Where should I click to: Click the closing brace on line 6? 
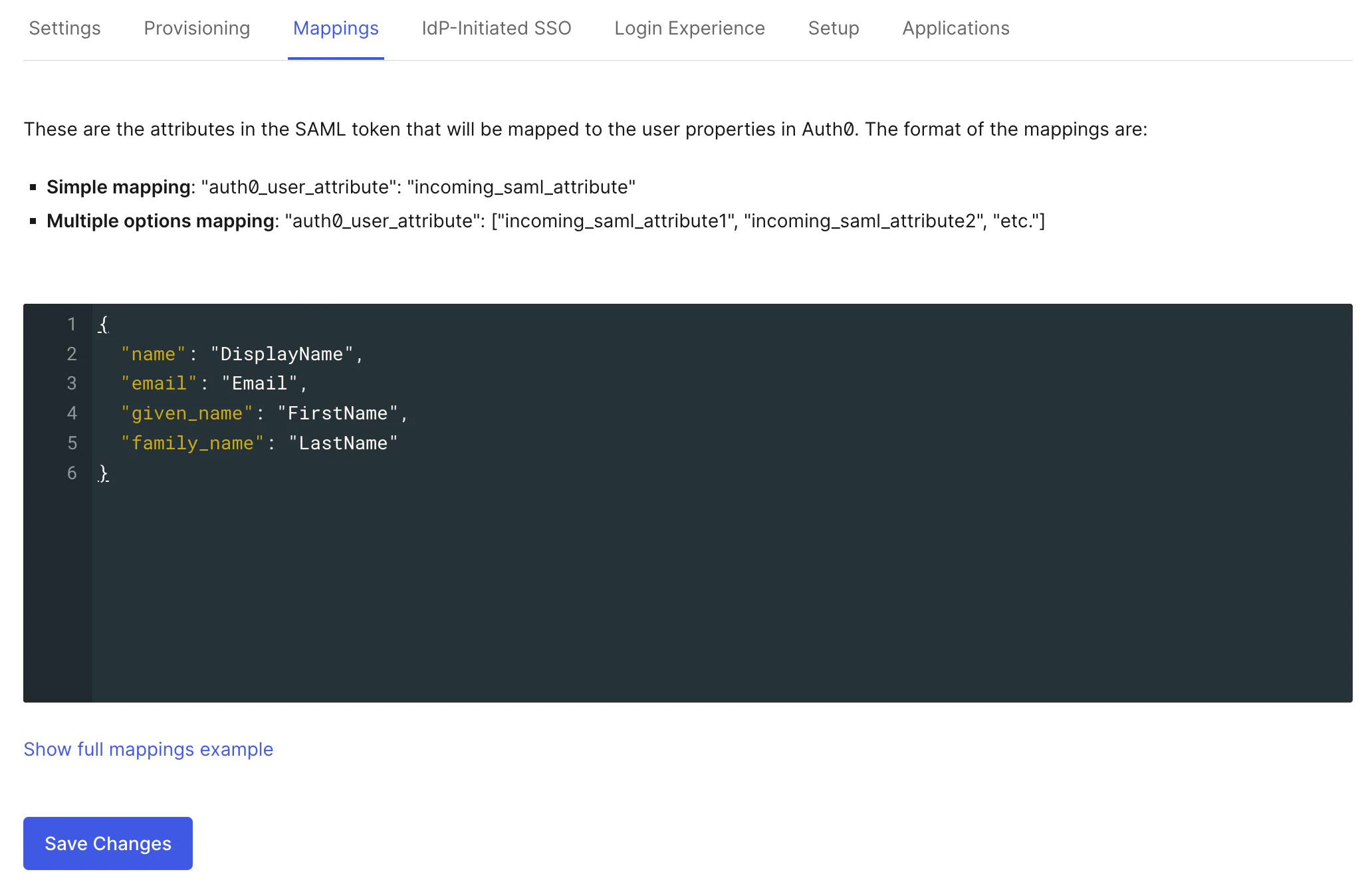click(x=104, y=473)
